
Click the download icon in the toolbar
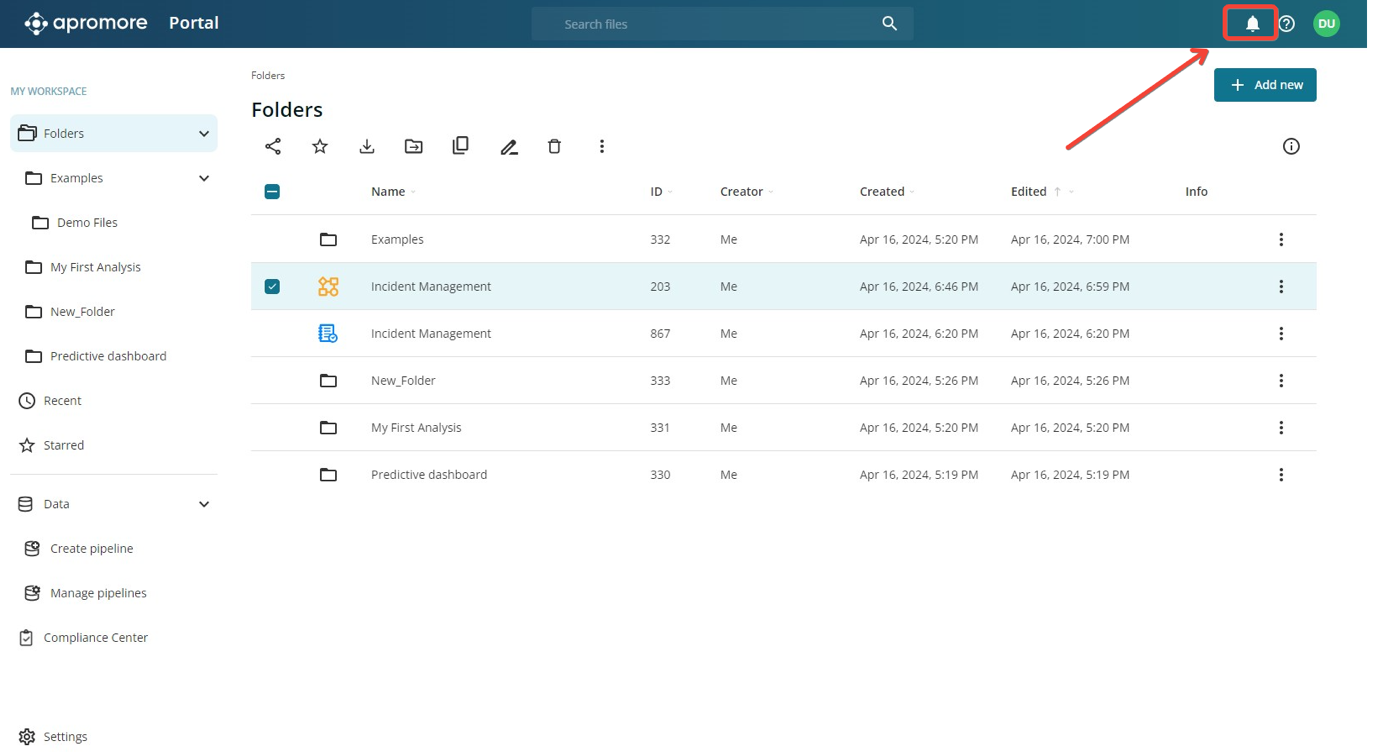click(367, 146)
